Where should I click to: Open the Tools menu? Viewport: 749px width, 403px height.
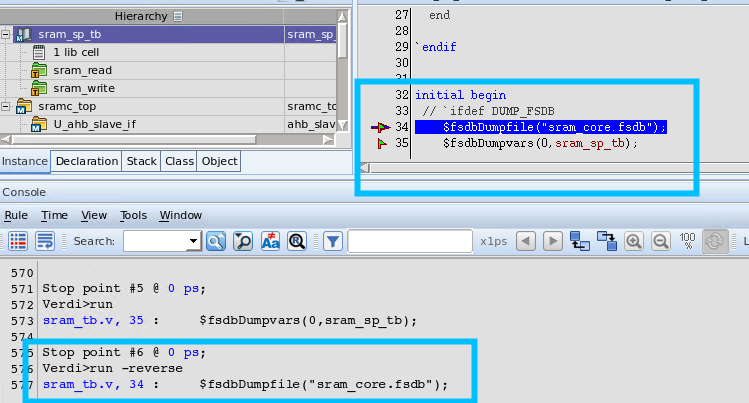coord(133,215)
